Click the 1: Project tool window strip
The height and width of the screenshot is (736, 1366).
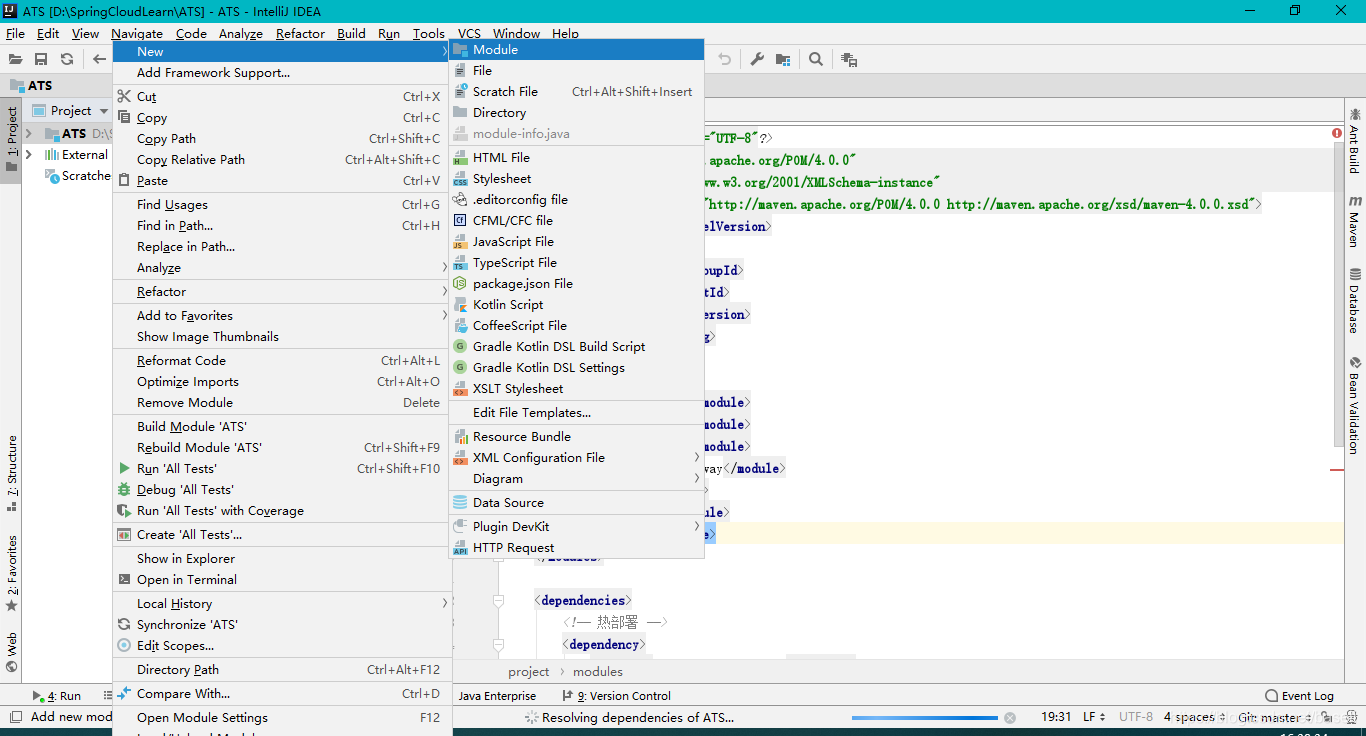click(x=11, y=139)
